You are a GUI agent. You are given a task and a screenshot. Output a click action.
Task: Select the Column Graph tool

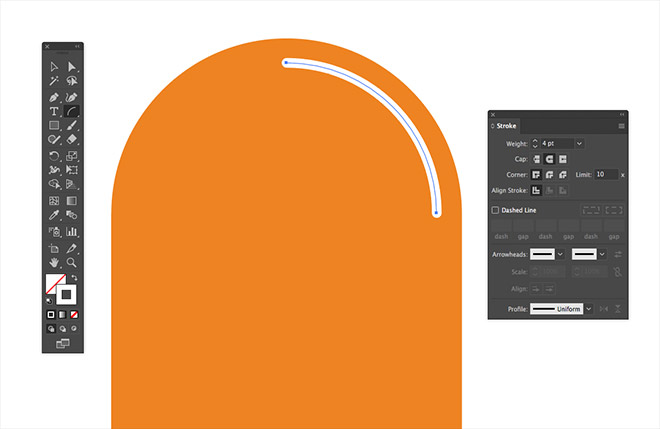point(72,231)
